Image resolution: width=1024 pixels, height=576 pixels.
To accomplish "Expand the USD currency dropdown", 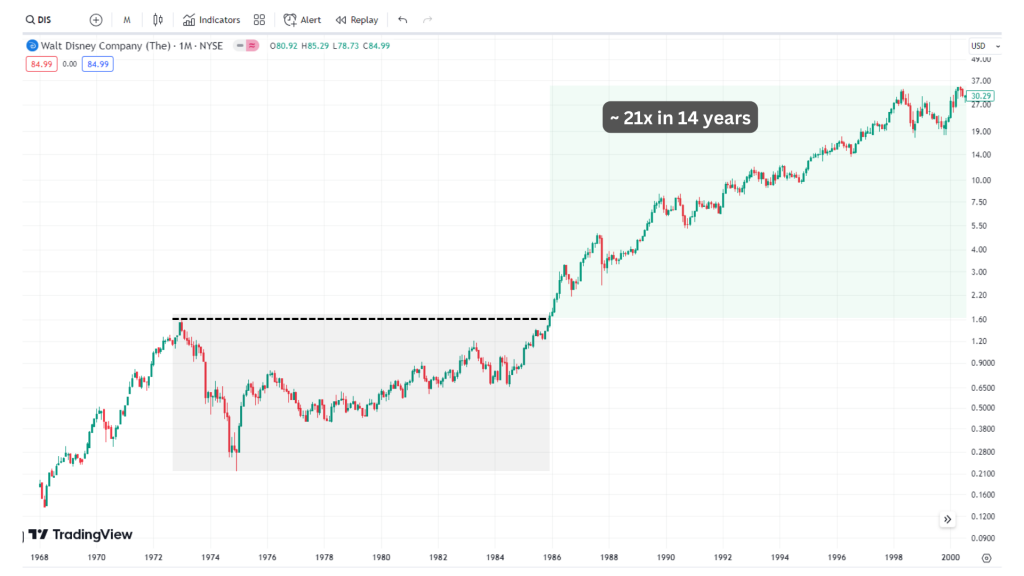I will [985, 46].
